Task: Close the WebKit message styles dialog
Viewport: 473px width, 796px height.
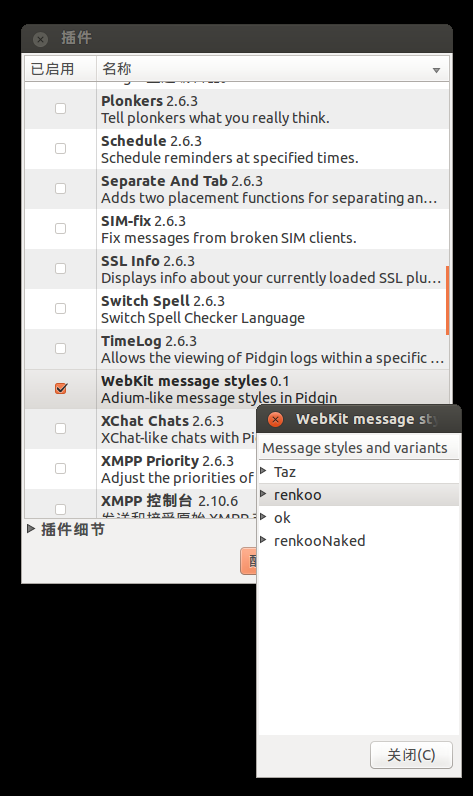Action: click(x=275, y=419)
